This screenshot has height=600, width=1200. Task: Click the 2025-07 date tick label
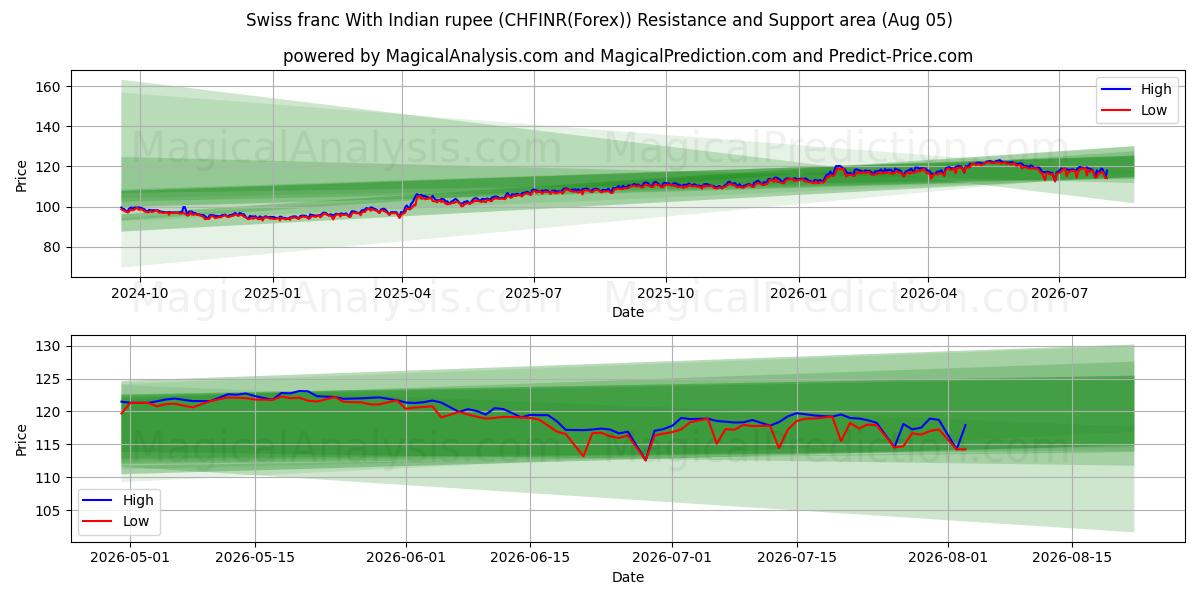point(534,294)
